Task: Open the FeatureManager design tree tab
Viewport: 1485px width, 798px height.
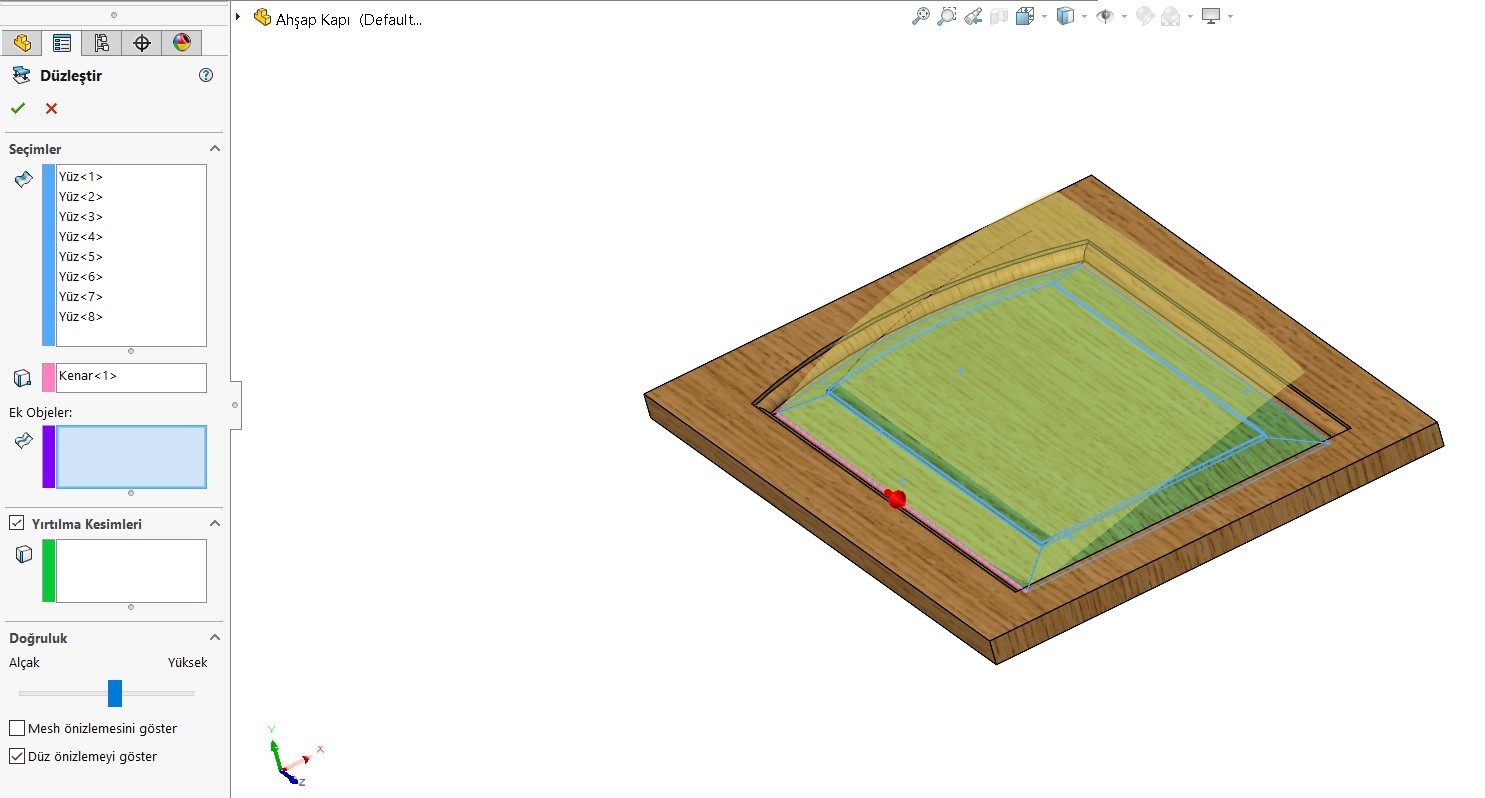Action: coord(22,43)
